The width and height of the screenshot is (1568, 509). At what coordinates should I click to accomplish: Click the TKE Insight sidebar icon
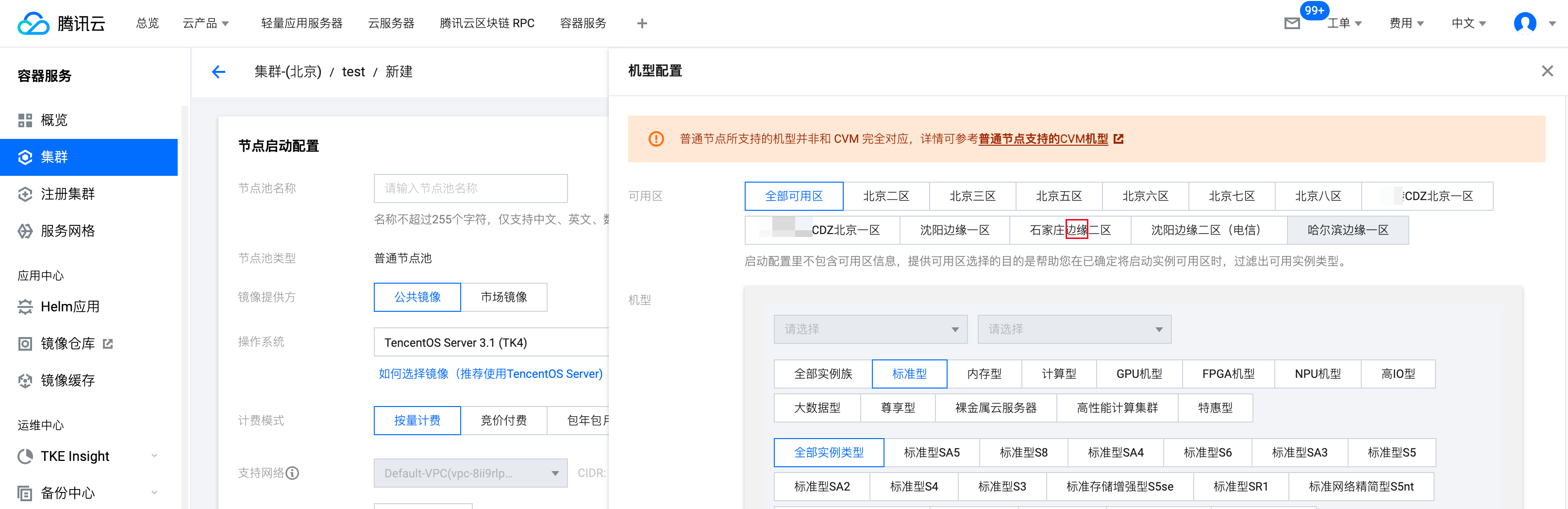point(25,456)
